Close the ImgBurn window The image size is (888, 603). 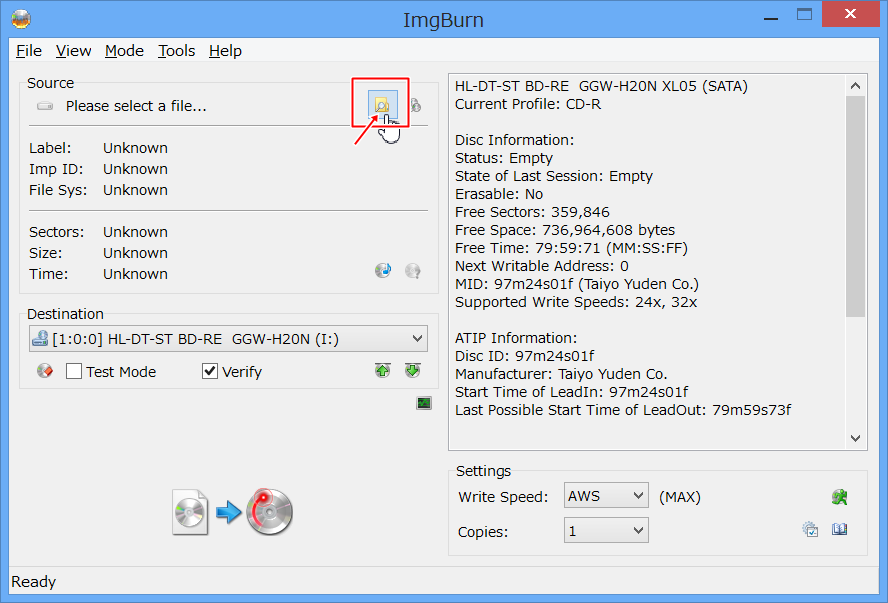[x=850, y=14]
